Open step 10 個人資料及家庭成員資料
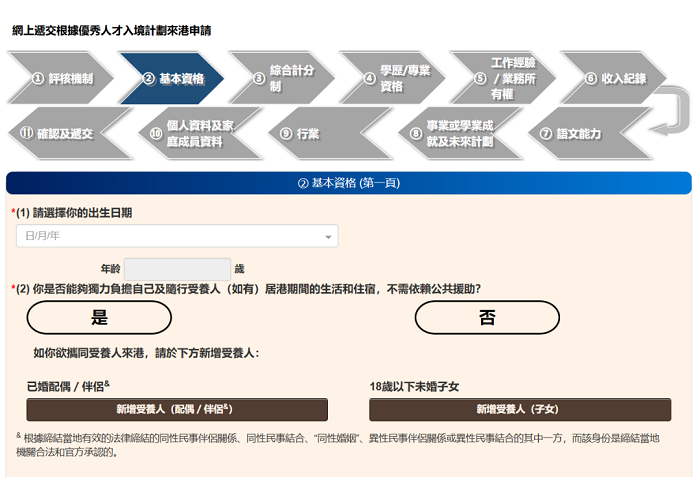 (x=200, y=134)
